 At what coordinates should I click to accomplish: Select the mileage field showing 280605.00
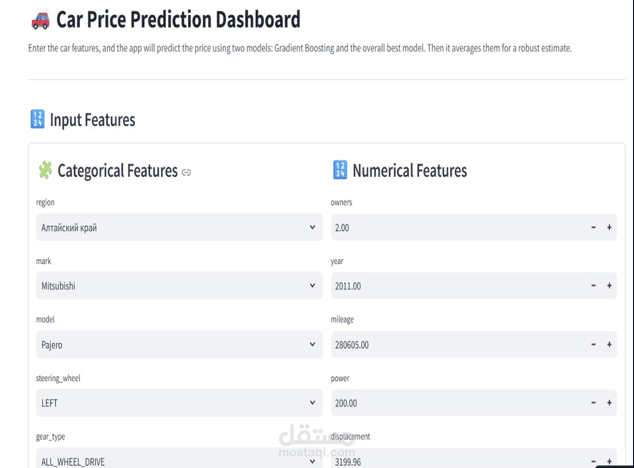(x=455, y=345)
